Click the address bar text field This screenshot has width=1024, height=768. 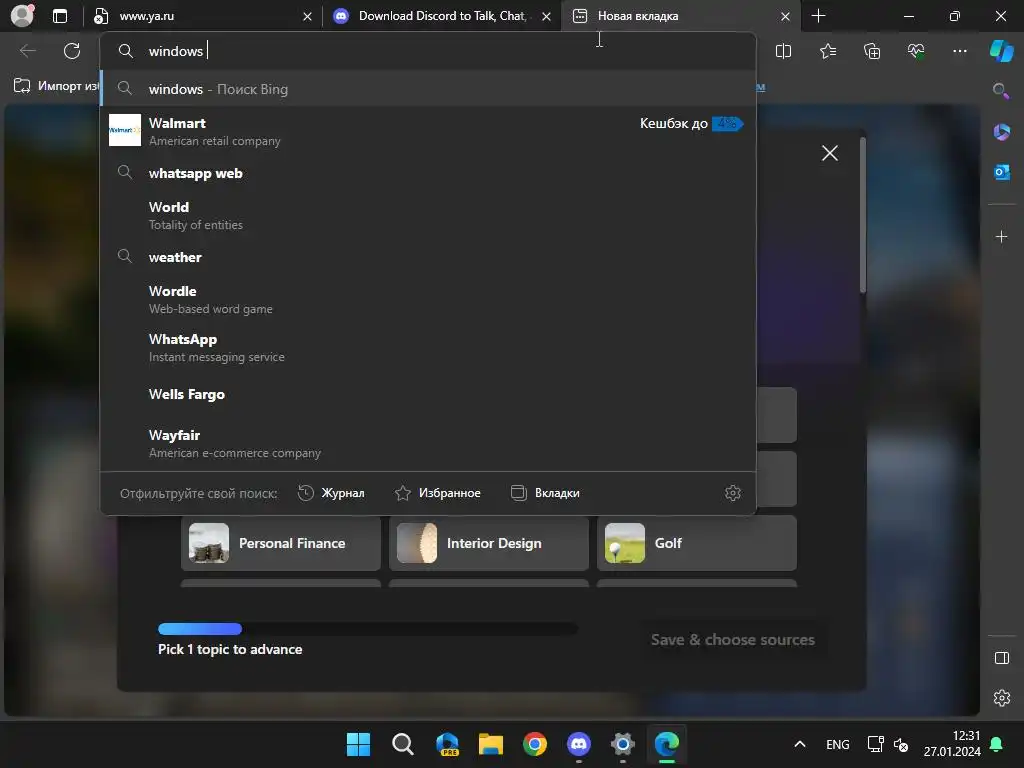(x=428, y=51)
